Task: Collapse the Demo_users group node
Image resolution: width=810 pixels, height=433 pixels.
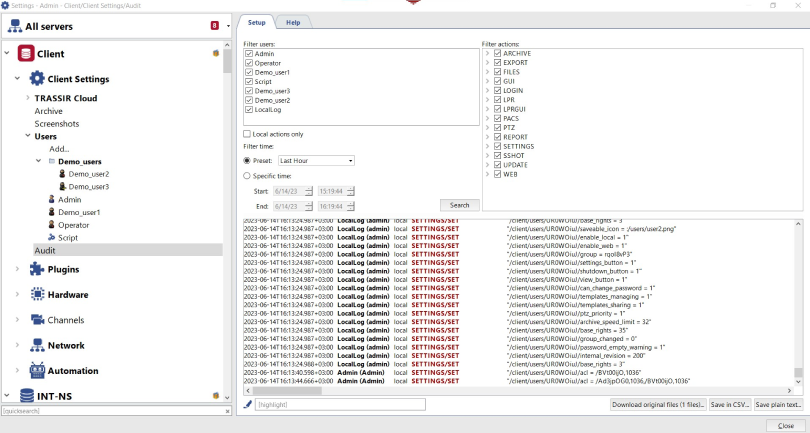Action: click(38, 161)
